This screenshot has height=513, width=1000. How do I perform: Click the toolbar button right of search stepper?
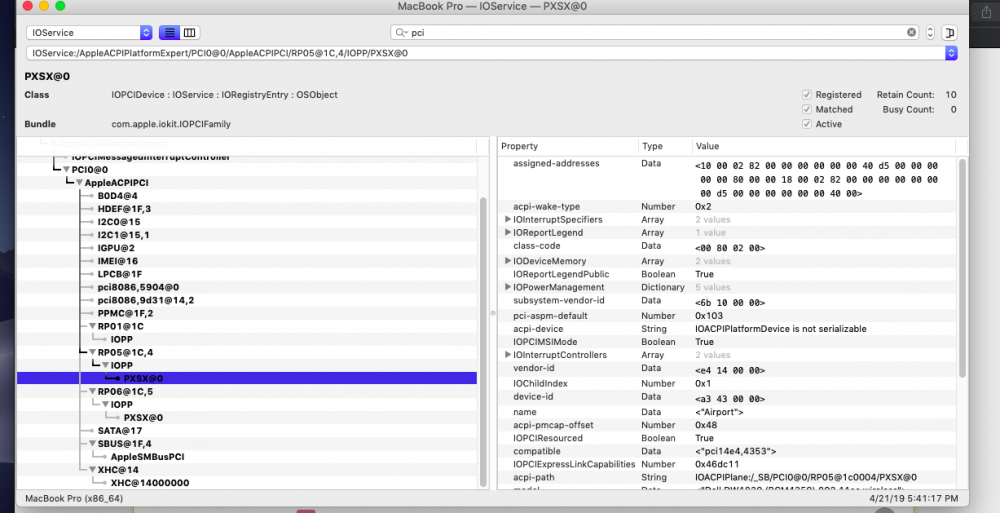click(x=949, y=33)
